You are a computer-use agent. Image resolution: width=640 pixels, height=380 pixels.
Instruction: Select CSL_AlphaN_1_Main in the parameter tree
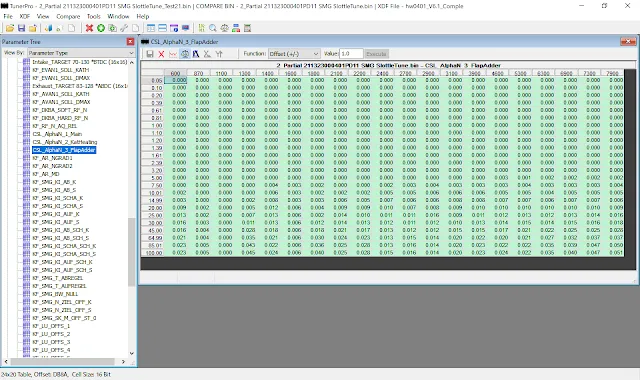click(57, 134)
